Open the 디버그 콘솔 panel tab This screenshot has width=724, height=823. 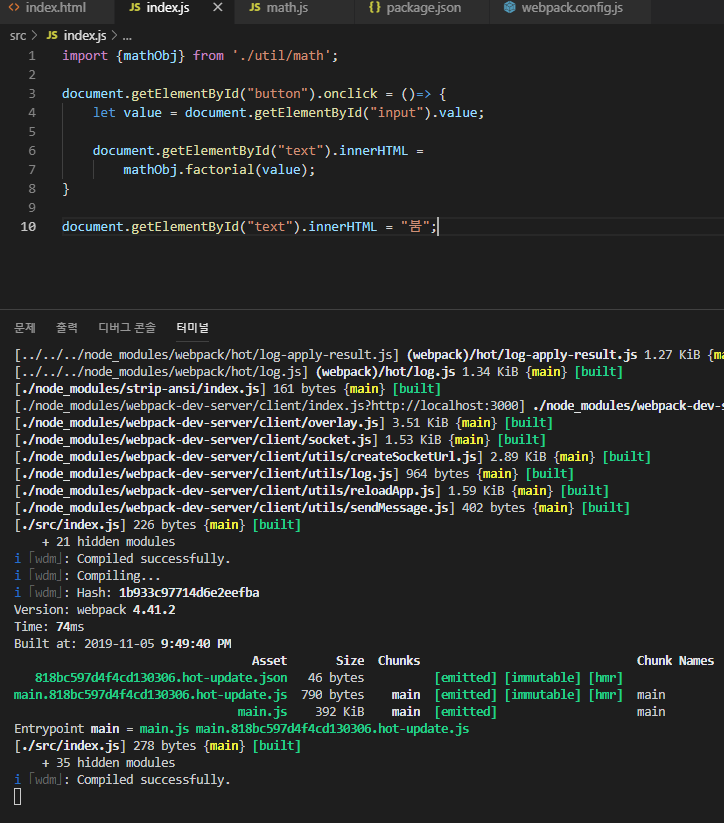127,328
